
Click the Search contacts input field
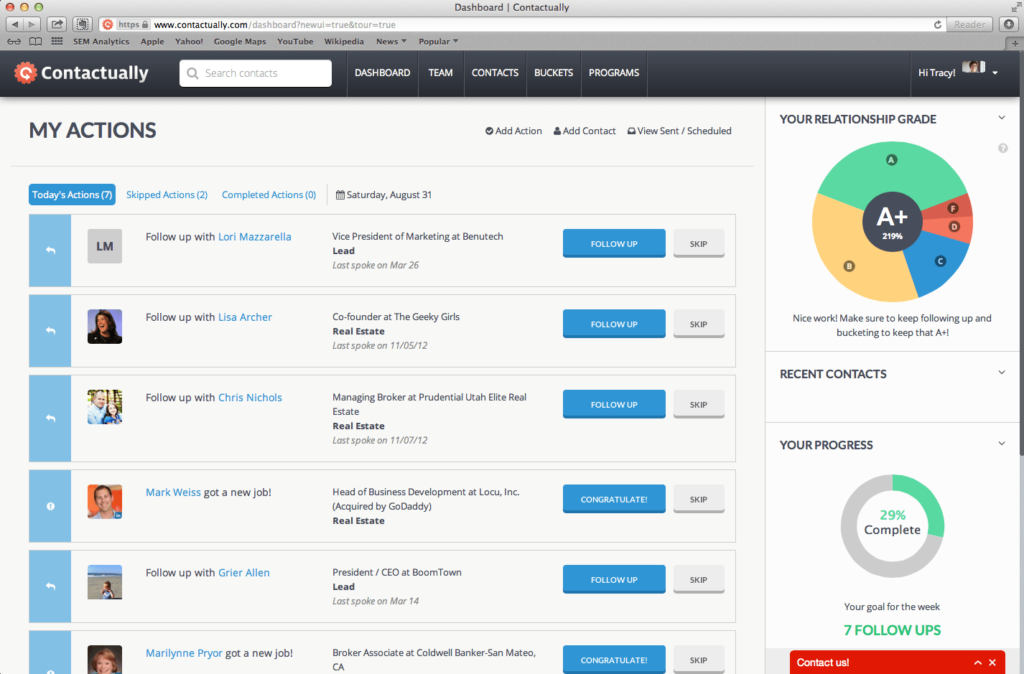255,73
